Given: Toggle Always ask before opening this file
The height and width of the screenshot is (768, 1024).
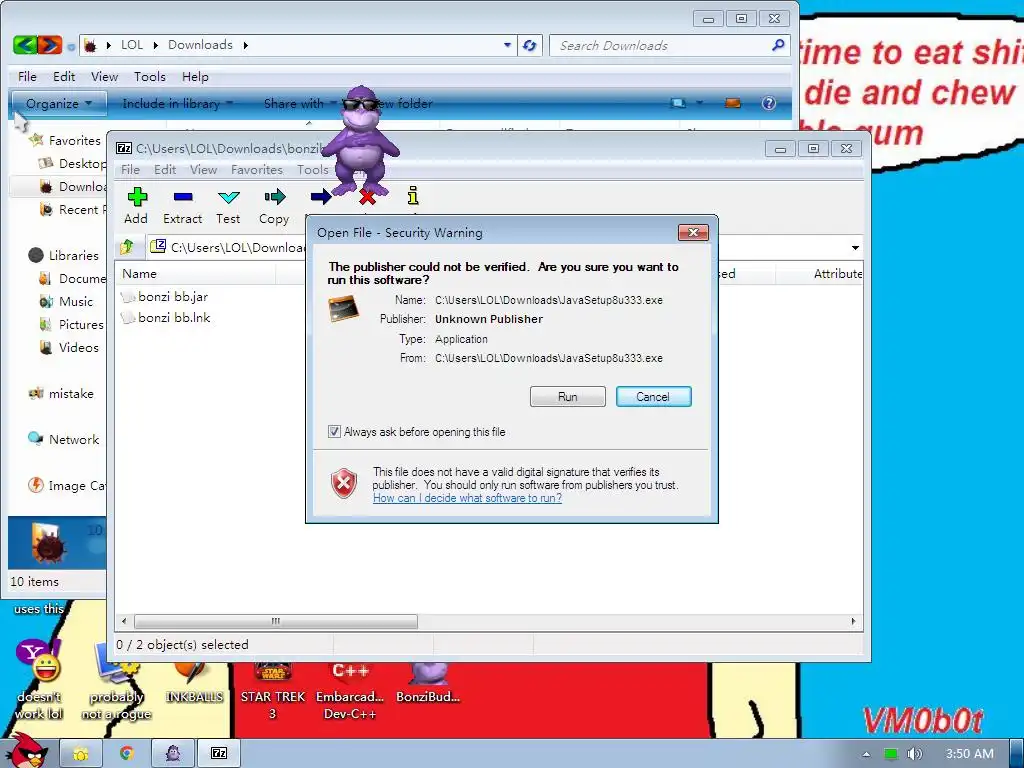Looking at the screenshot, I should point(334,432).
